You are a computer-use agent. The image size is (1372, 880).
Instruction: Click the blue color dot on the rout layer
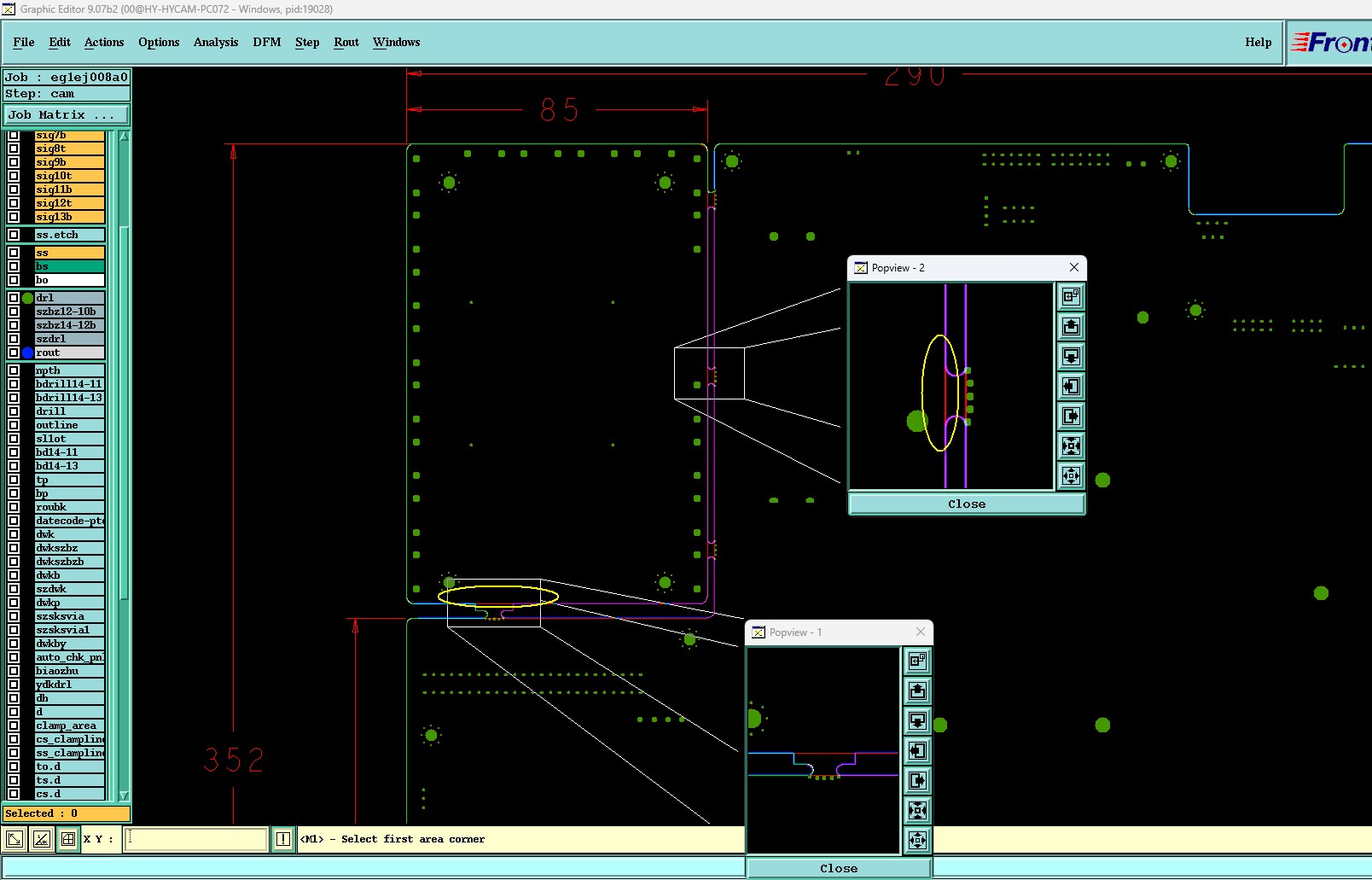tap(27, 353)
